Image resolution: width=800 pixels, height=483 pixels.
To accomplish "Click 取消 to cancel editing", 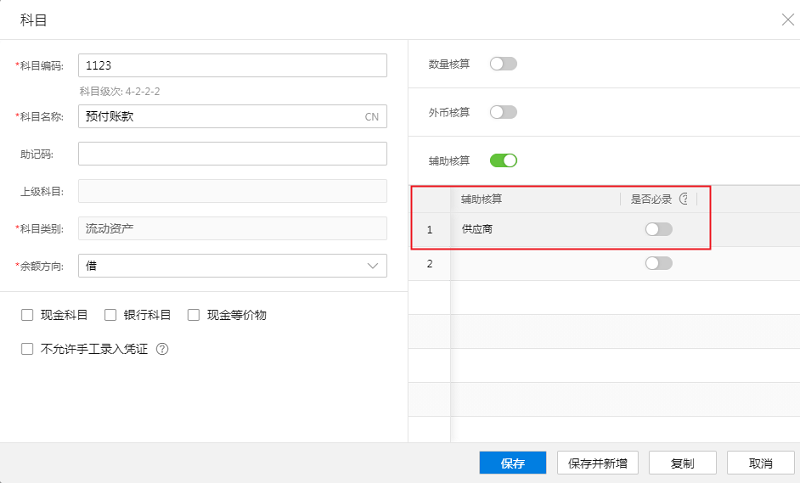I will 760,463.
